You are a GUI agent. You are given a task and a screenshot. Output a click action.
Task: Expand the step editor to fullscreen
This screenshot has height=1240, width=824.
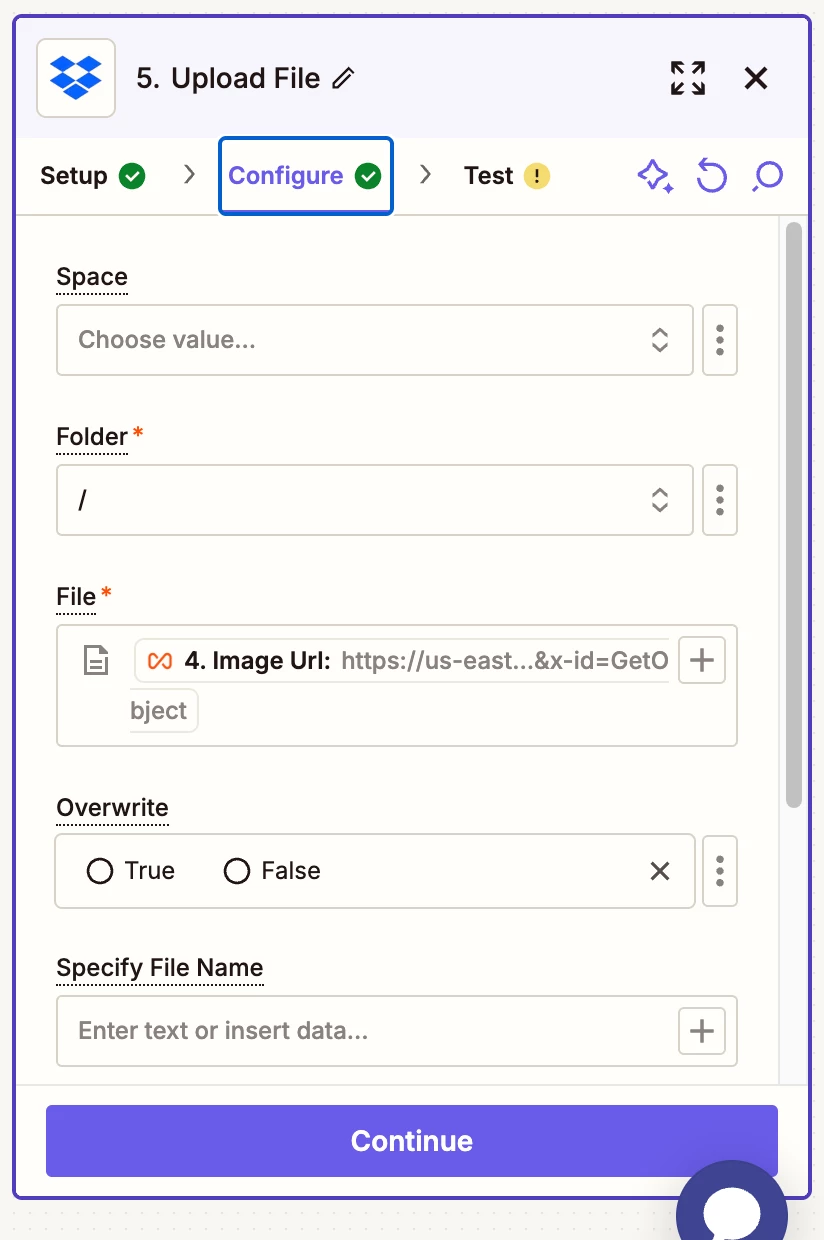pyautogui.click(x=688, y=78)
